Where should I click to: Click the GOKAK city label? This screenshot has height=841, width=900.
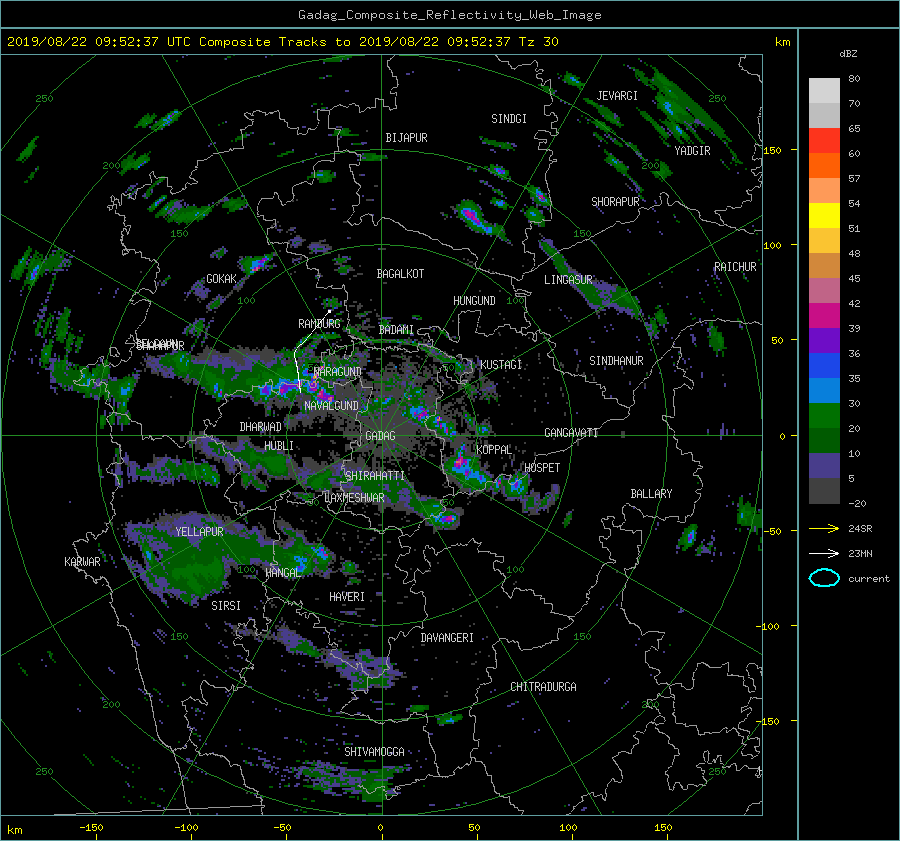pyautogui.click(x=221, y=279)
